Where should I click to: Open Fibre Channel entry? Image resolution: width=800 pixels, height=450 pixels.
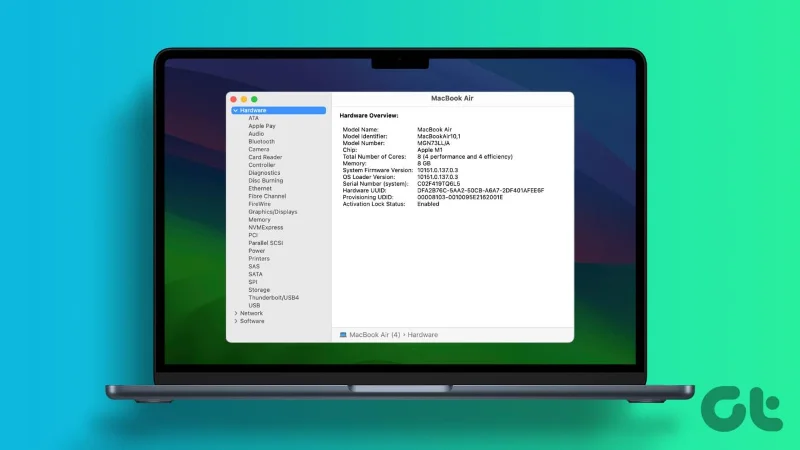267,196
